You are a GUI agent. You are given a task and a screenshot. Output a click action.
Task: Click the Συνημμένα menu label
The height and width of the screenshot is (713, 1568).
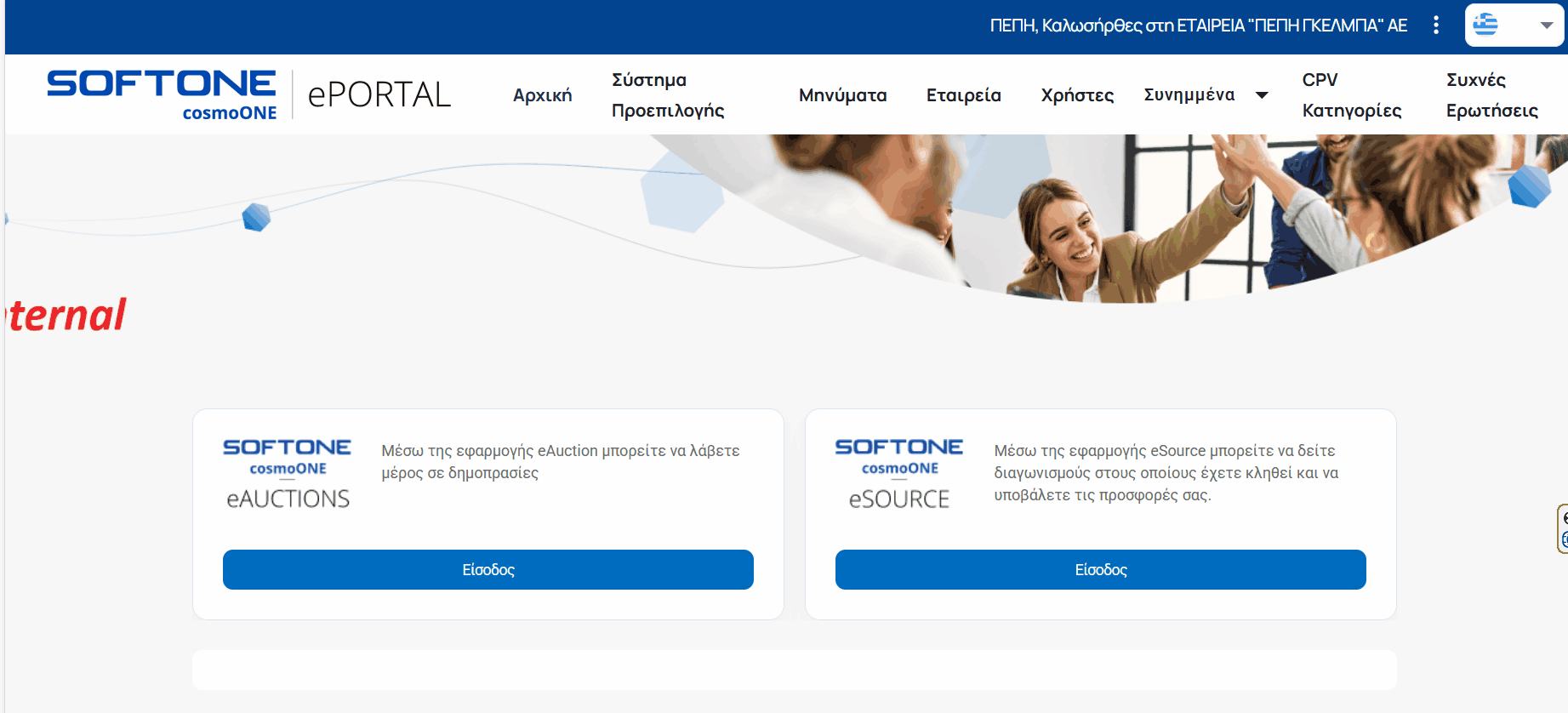[1189, 95]
